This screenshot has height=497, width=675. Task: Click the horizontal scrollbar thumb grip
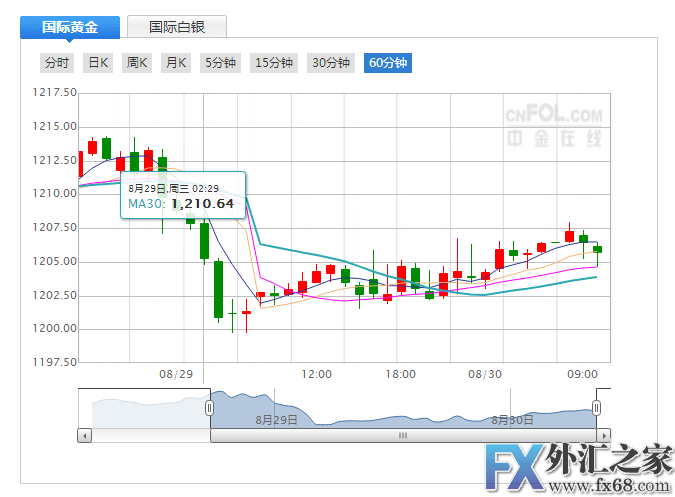403,436
